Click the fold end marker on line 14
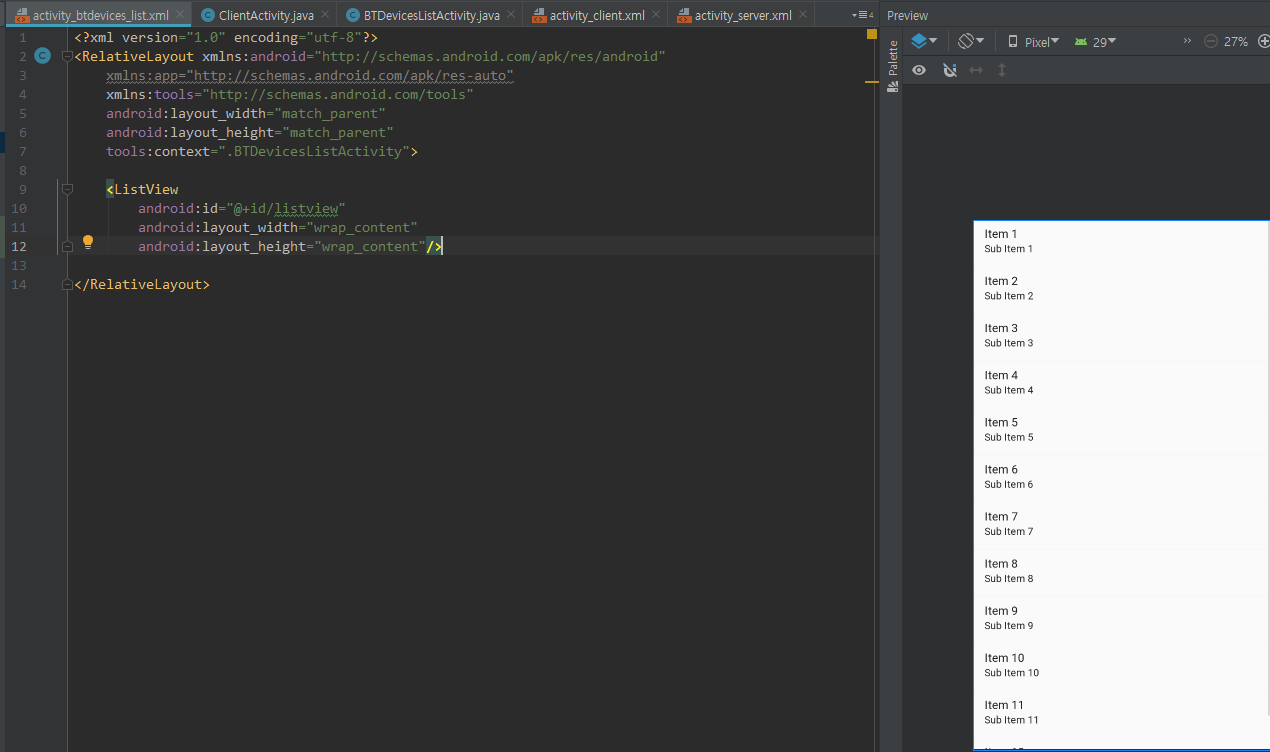 [x=67, y=284]
